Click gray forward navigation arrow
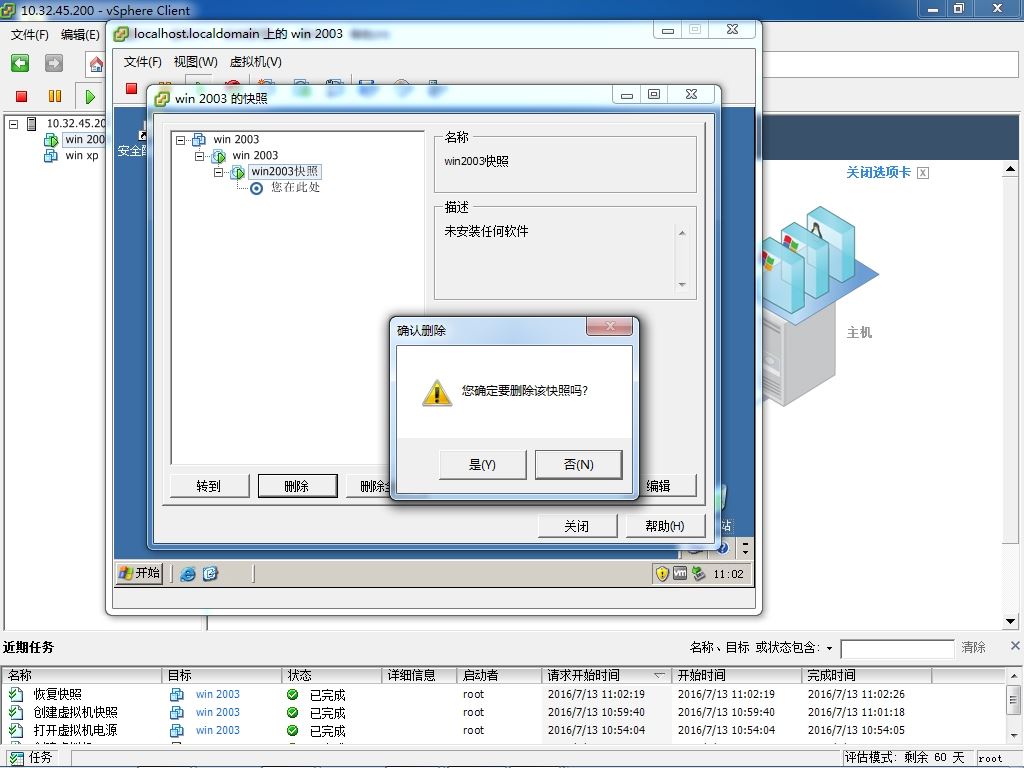The image size is (1024, 768). coord(54,63)
